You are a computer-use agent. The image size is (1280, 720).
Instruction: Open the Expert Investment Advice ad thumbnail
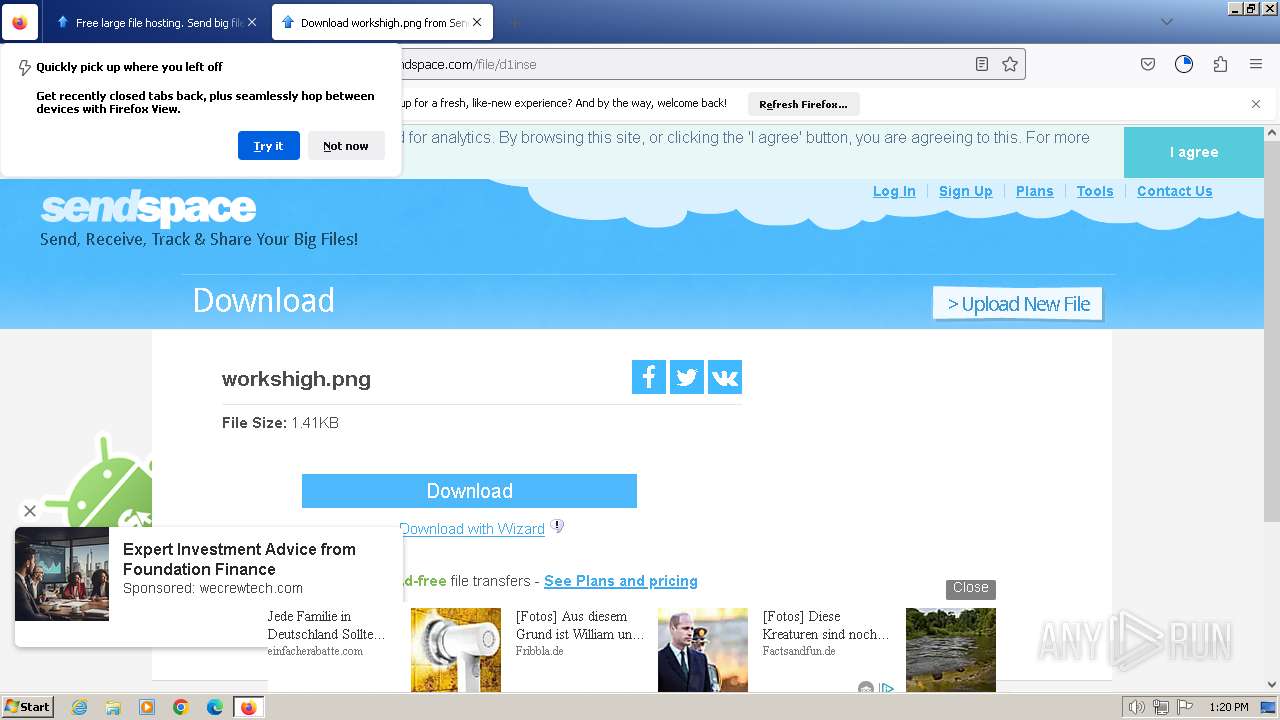coord(62,574)
